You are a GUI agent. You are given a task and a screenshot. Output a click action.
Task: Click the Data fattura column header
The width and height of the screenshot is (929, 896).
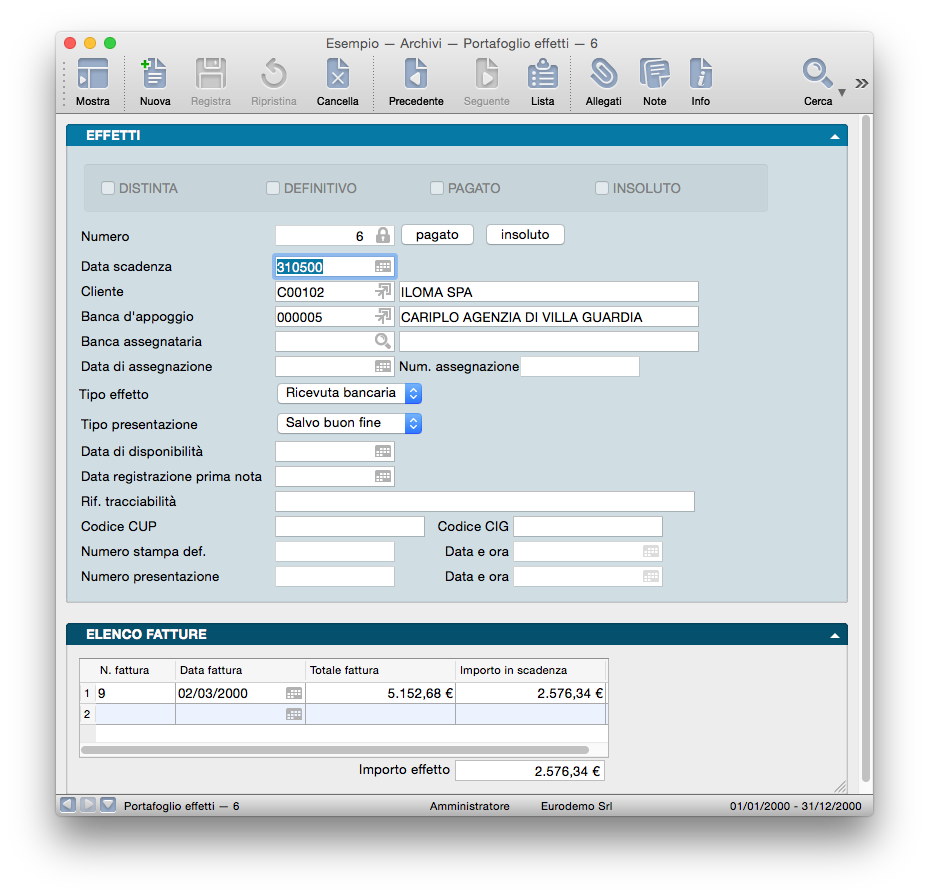pos(240,670)
